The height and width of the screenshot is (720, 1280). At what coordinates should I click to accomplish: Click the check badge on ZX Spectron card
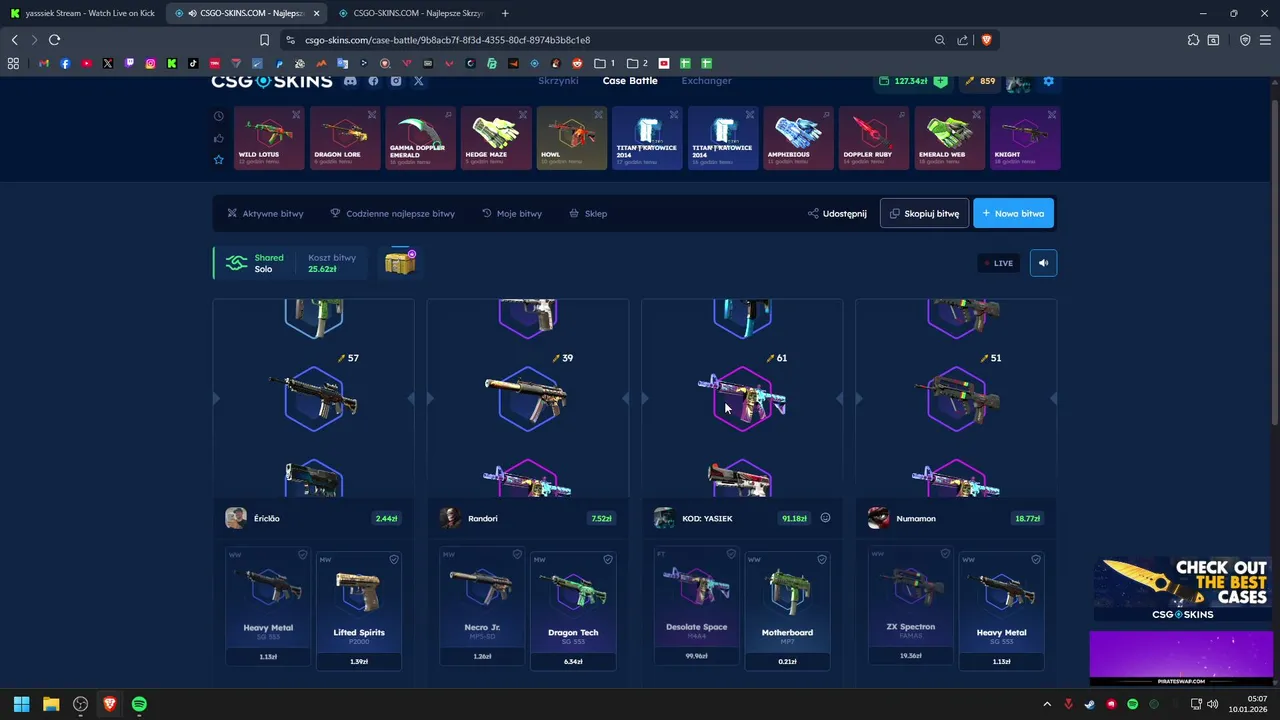coord(945,554)
